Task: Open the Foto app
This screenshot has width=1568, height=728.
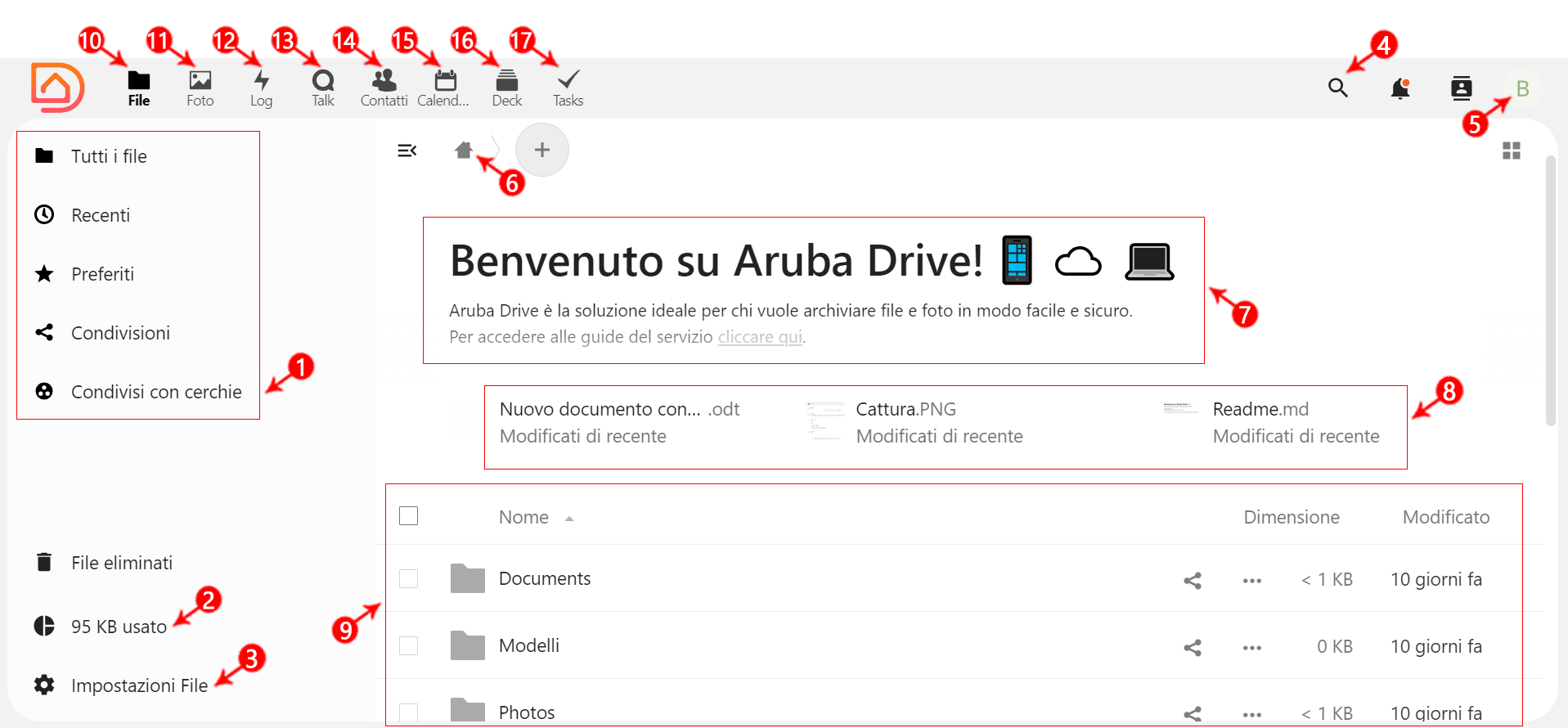Action: pyautogui.click(x=200, y=88)
